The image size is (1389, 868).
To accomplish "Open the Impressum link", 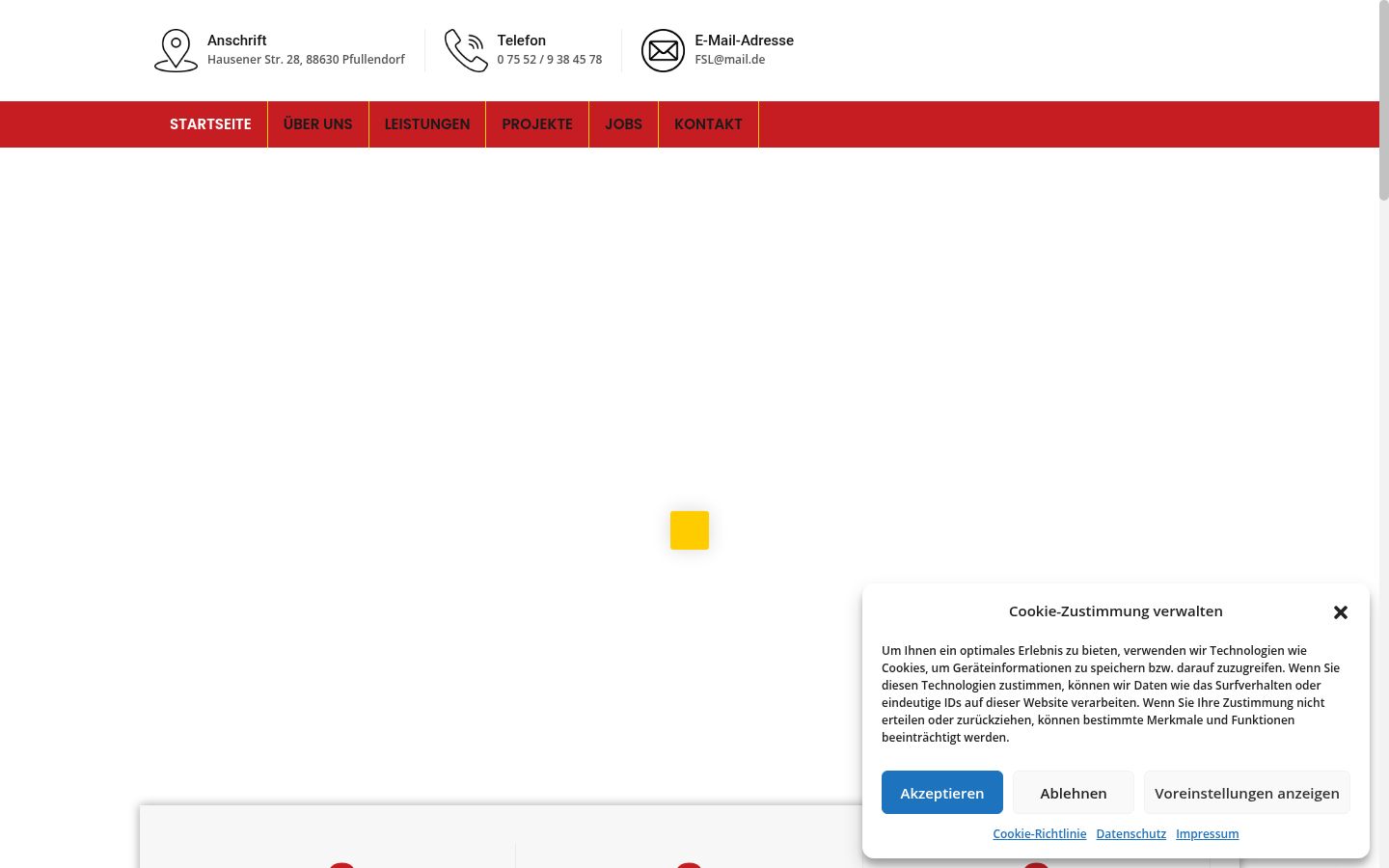I will pos(1208,834).
